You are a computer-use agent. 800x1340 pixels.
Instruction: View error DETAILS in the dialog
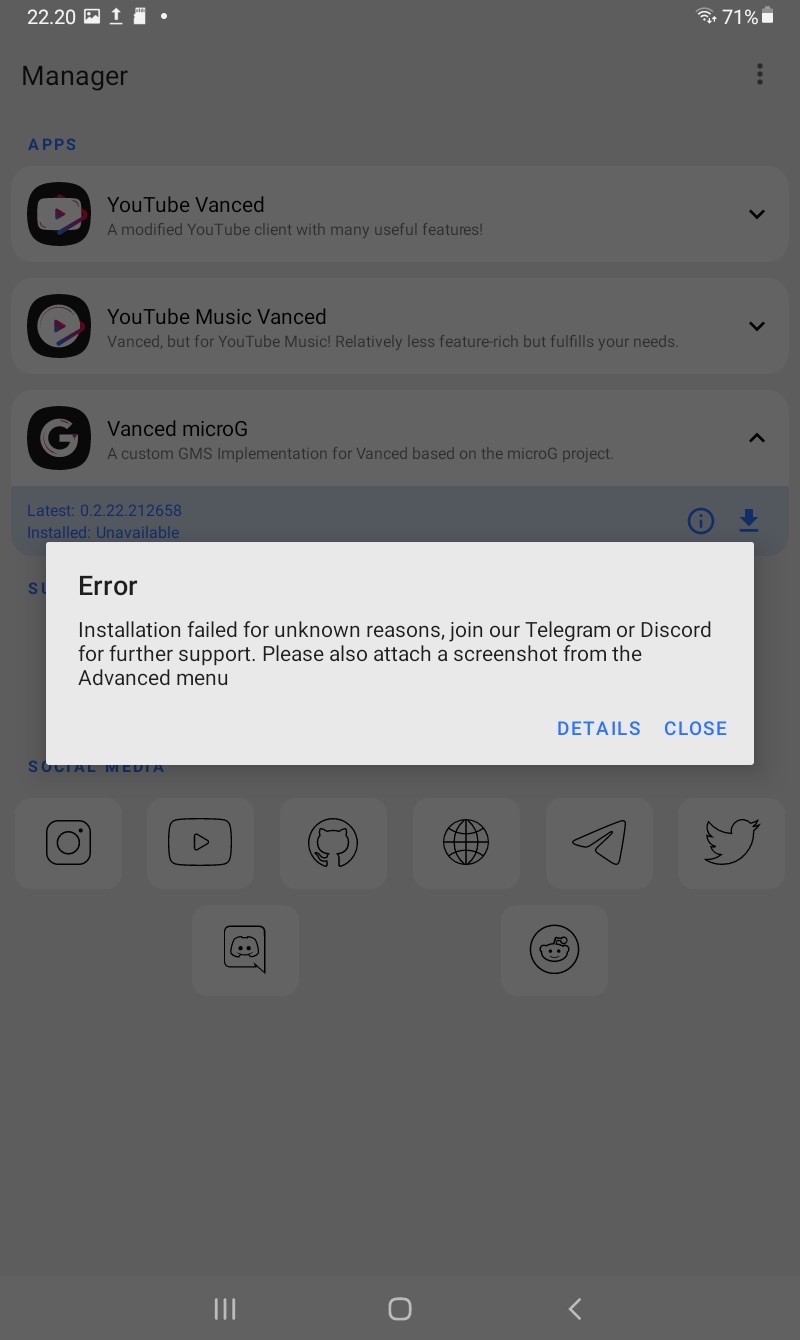[x=599, y=728]
